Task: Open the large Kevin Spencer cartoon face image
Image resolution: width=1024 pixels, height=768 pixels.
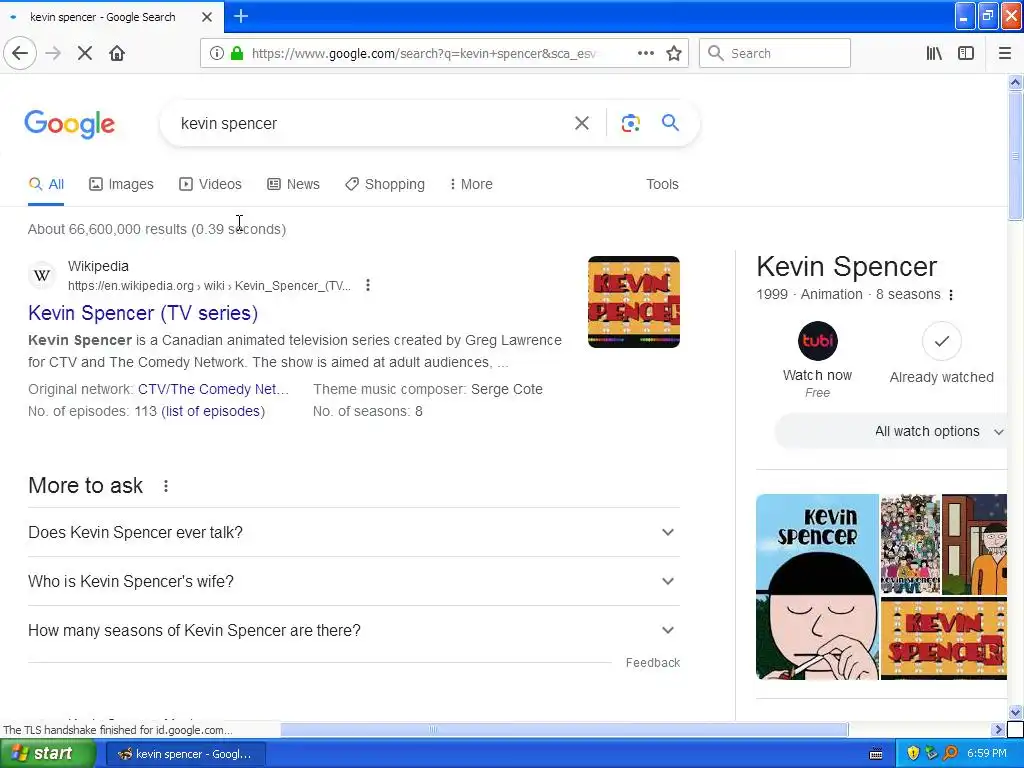Action: (x=817, y=587)
